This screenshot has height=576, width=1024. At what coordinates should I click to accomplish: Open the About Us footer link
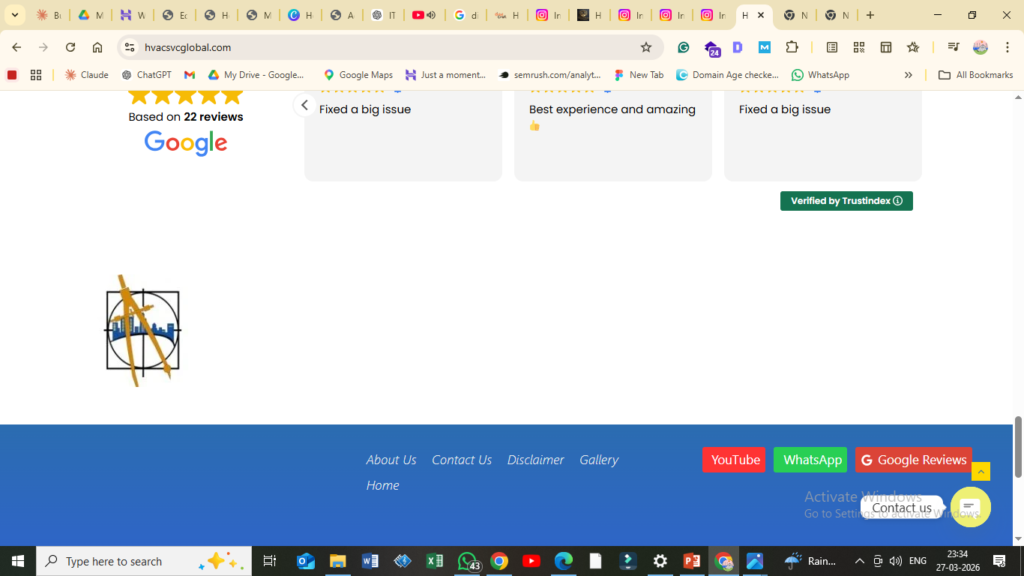pyautogui.click(x=391, y=460)
